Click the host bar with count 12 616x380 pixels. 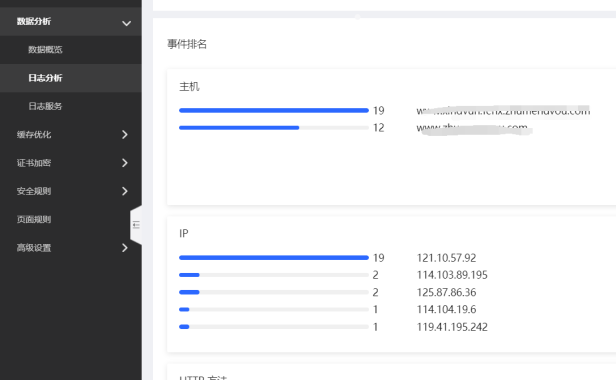(274, 128)
